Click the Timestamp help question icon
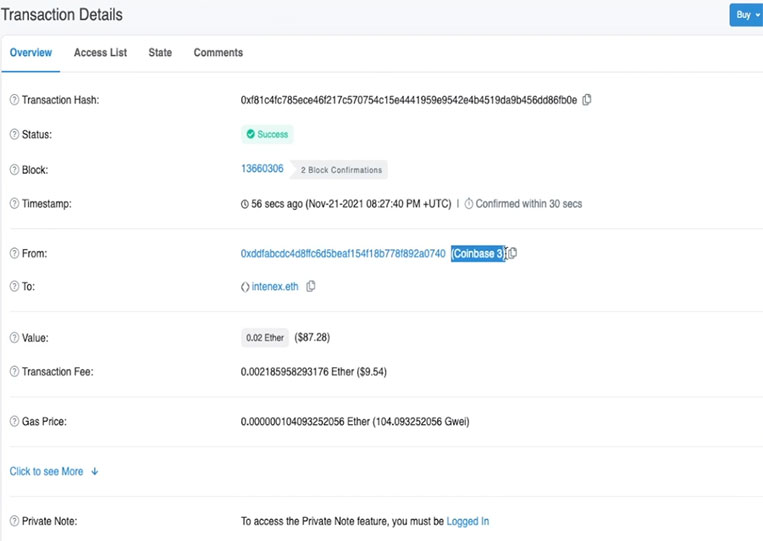763x541 pixels. (14, 203)
